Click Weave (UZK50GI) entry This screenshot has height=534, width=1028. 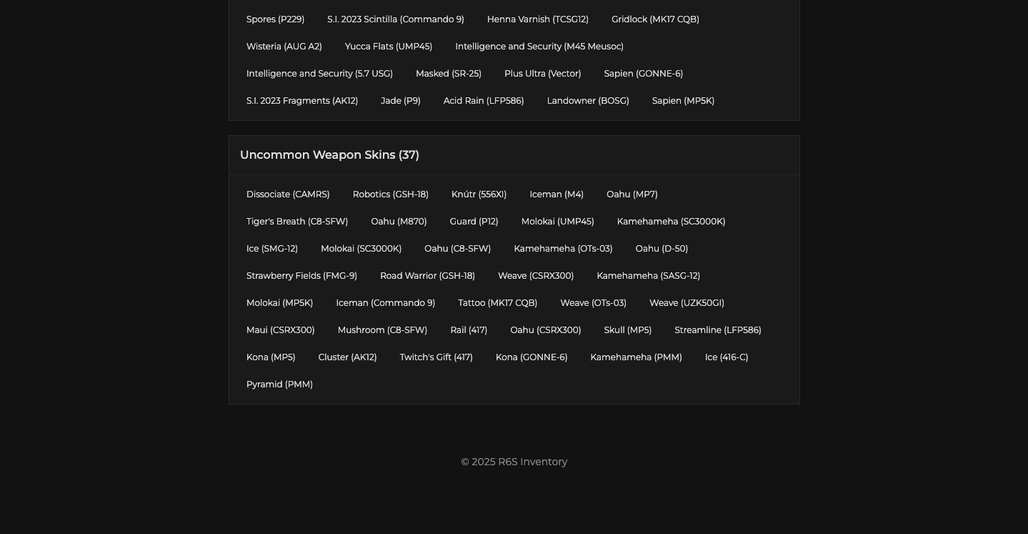coord(686,303)
